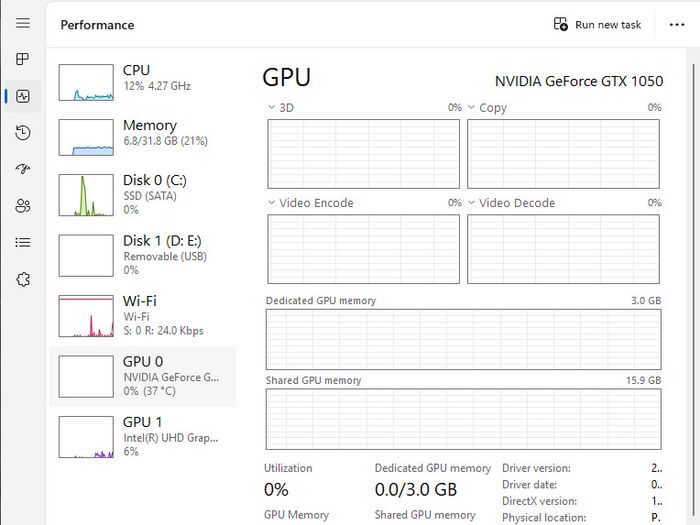Image resolution: width=700 pixels, height=525 pixels.
Task: Select the CPU performance item
Action: point(143,83)
